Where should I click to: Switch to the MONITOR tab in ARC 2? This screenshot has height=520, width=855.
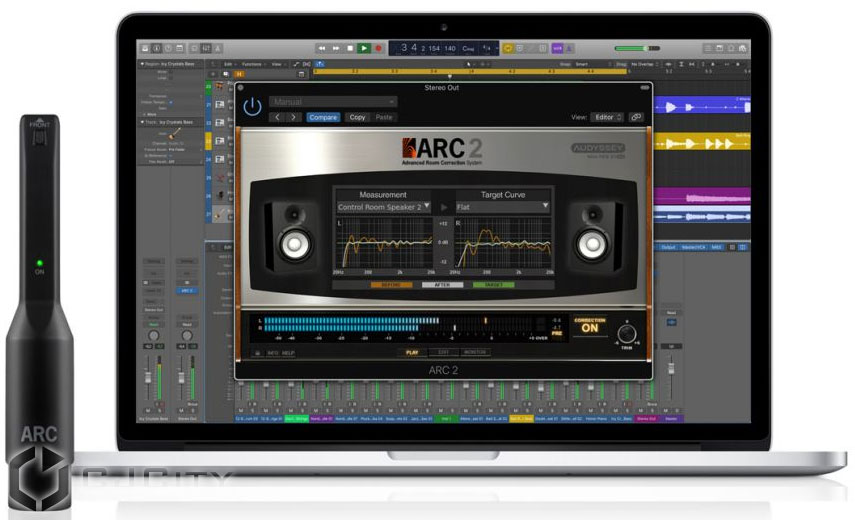click(x=475, y=353)
